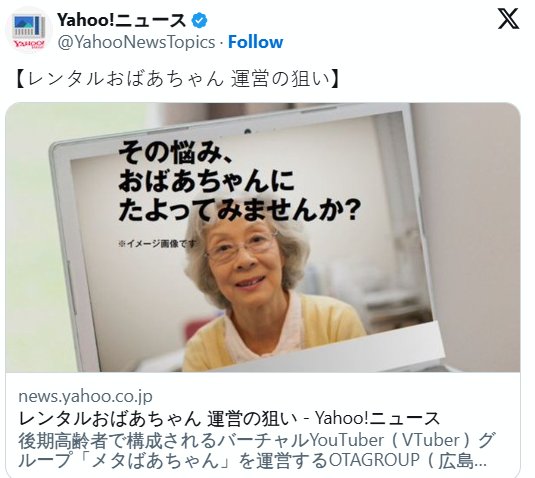Image resolution: width=535 pixels, height=478 pixels.
Task: Follow the YahooNewsTopics account
Action: pyautogui.click(x=255, y=42)
